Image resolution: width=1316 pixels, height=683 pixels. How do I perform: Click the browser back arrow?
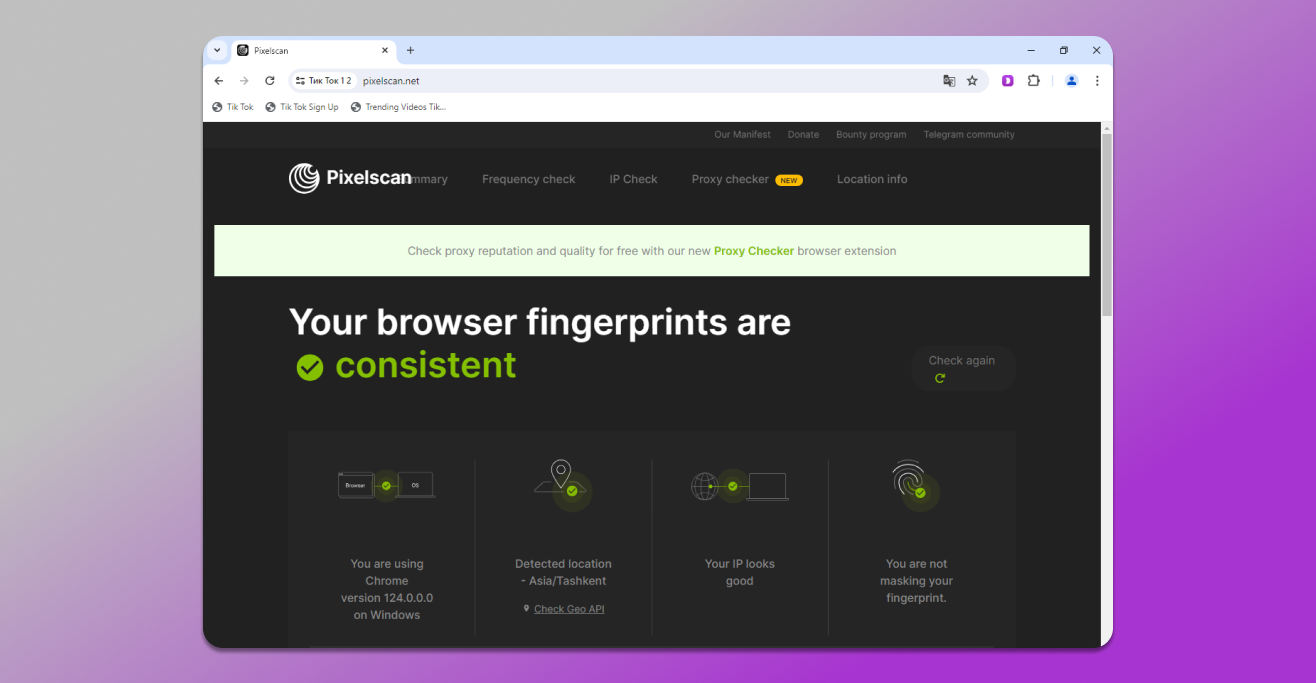(x=219, y=81)
